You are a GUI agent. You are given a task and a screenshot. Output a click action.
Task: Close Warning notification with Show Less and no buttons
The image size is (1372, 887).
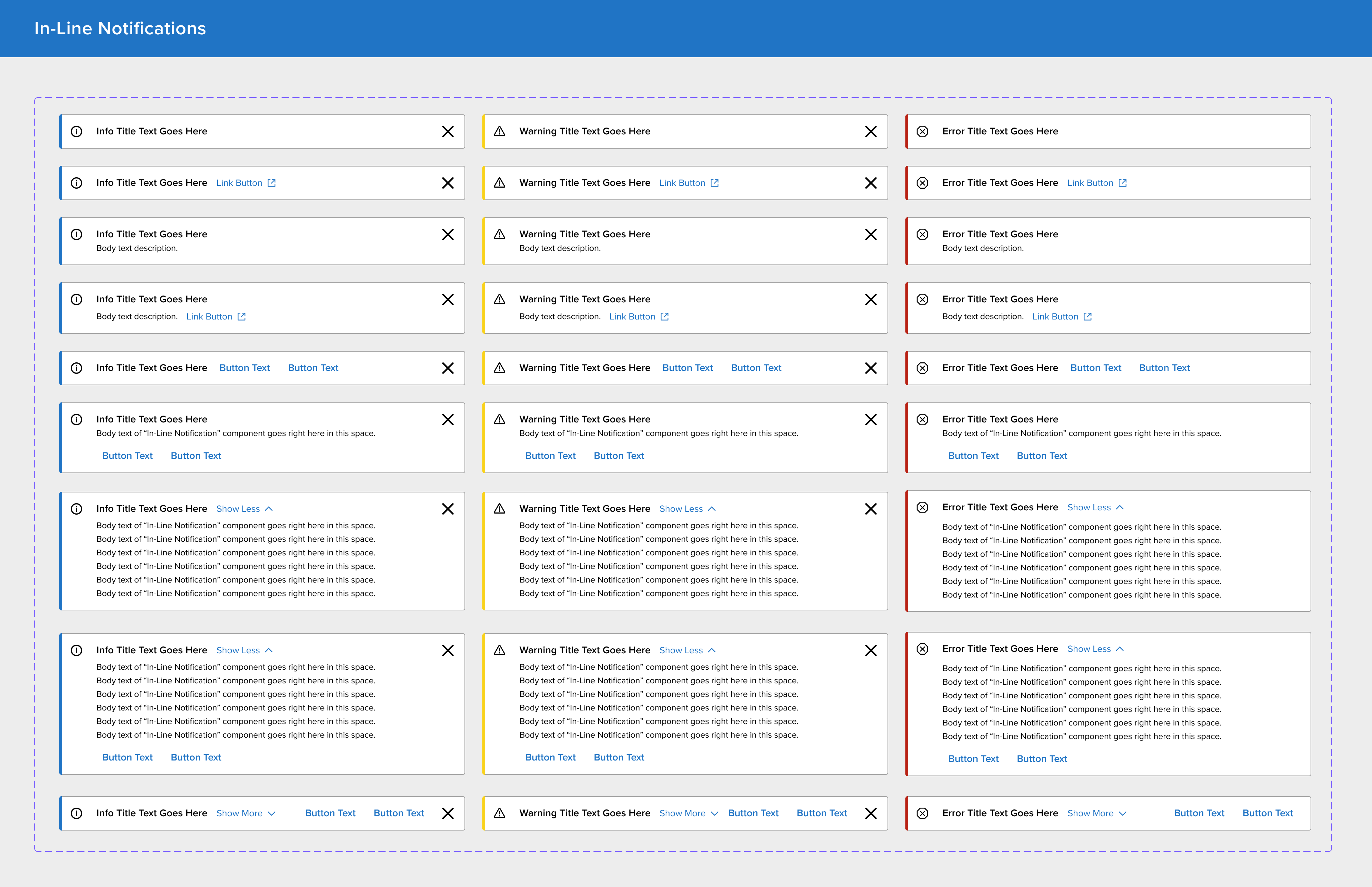click(x=870, y=509)
